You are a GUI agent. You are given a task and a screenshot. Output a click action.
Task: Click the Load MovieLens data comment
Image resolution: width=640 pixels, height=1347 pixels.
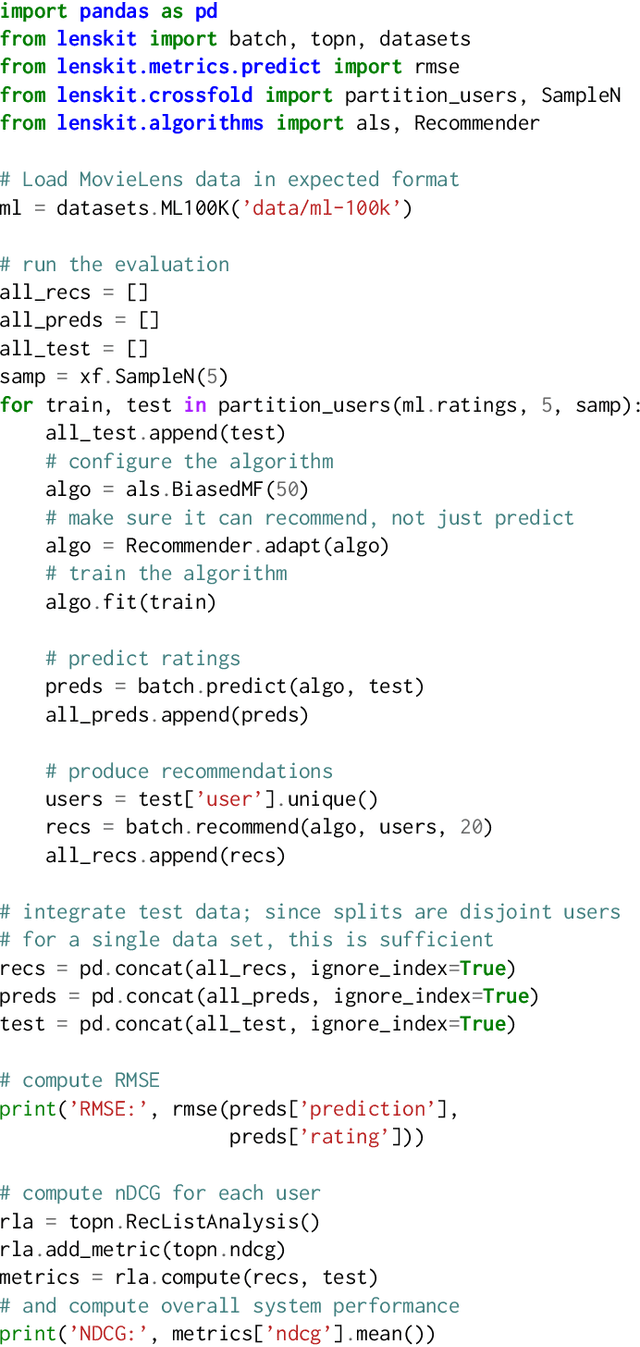coord(230,180)
